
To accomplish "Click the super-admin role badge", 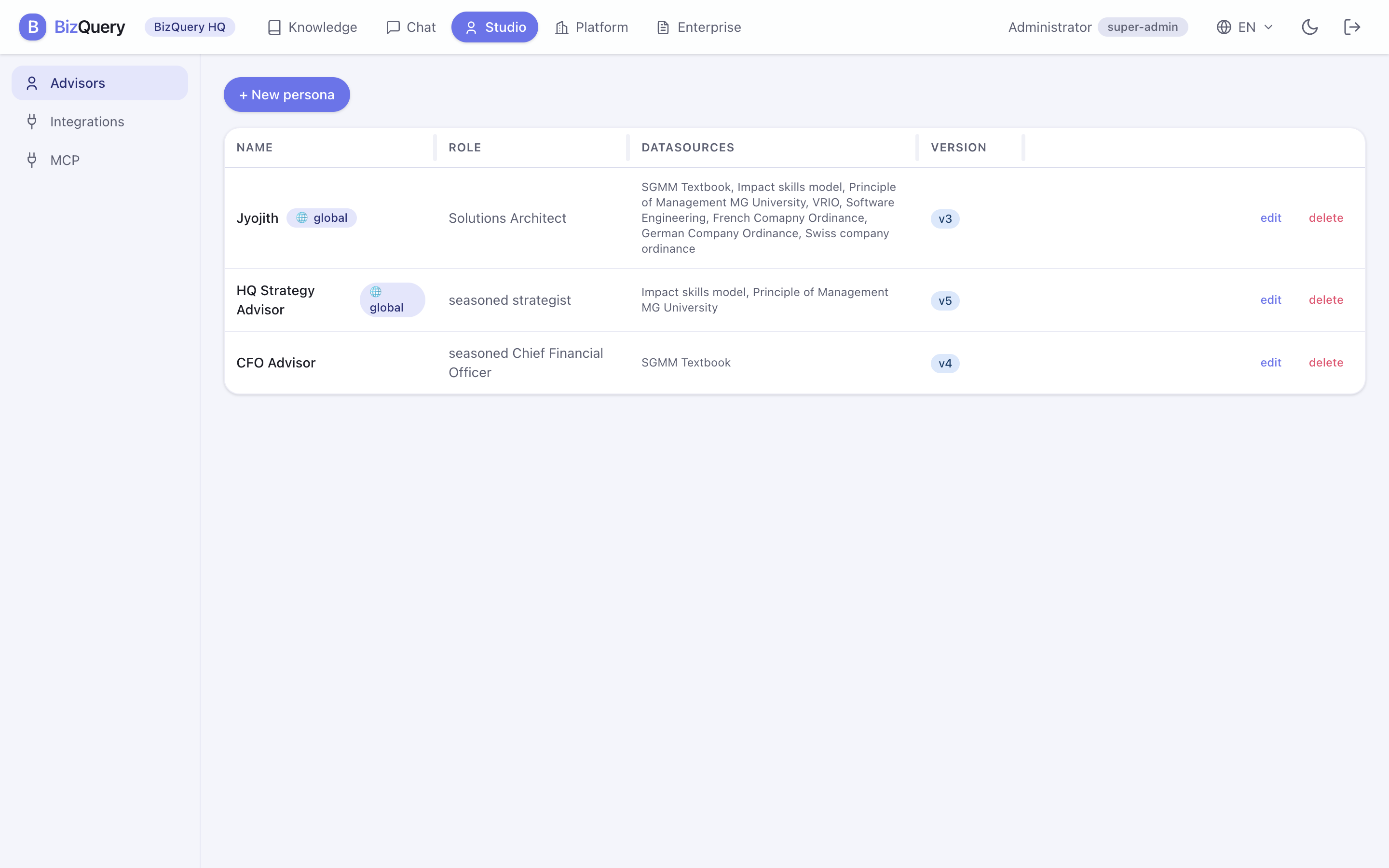I will (x=1142, y=27).
